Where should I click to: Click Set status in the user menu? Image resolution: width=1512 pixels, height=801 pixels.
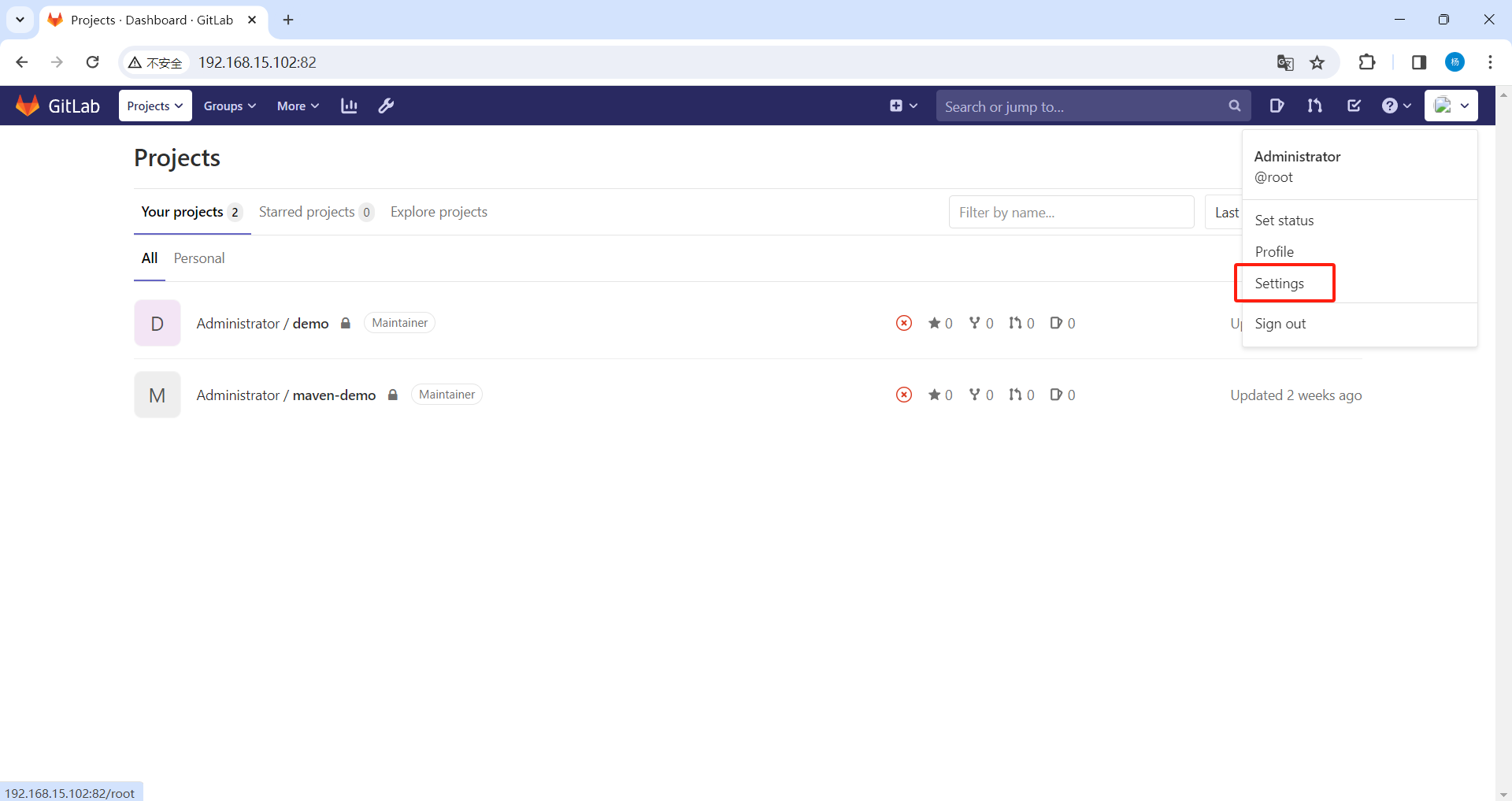pos(1284,221)
